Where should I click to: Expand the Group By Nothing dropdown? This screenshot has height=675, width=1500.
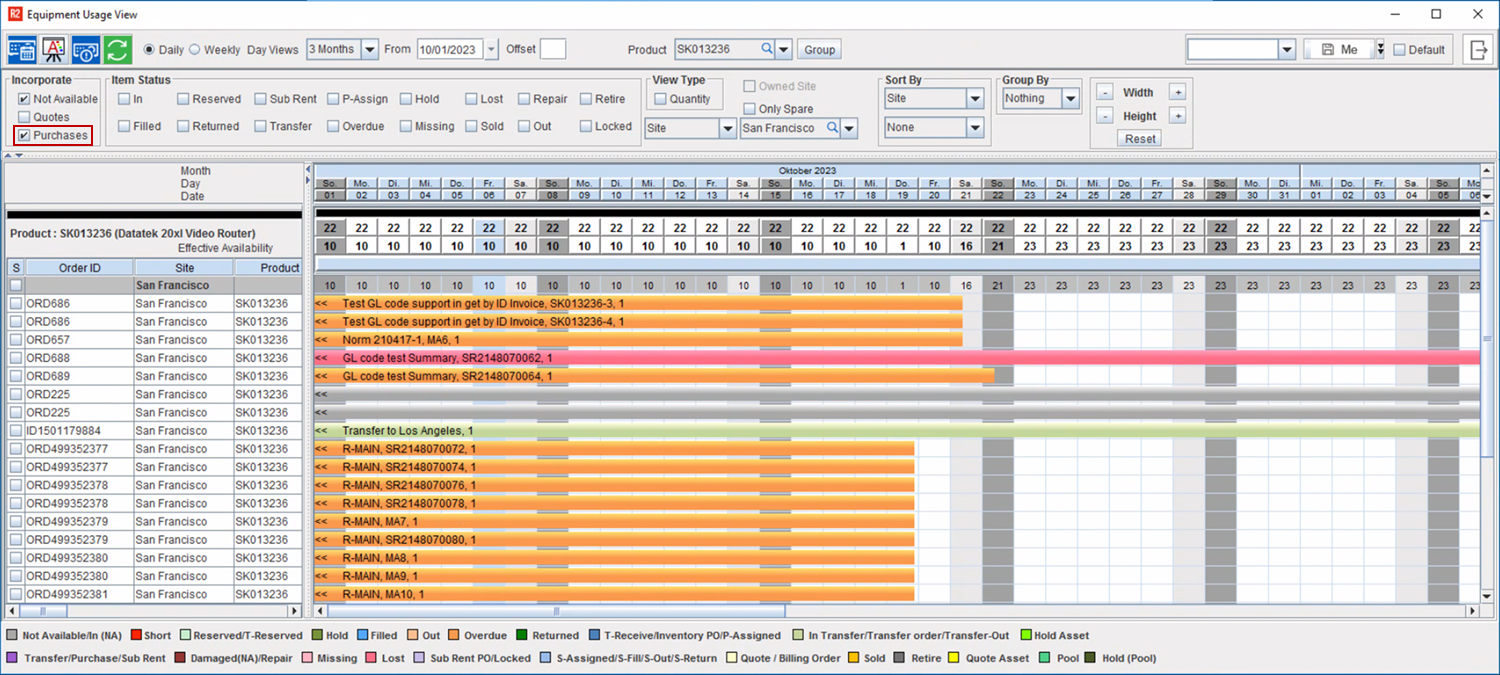coord(1070,99)
